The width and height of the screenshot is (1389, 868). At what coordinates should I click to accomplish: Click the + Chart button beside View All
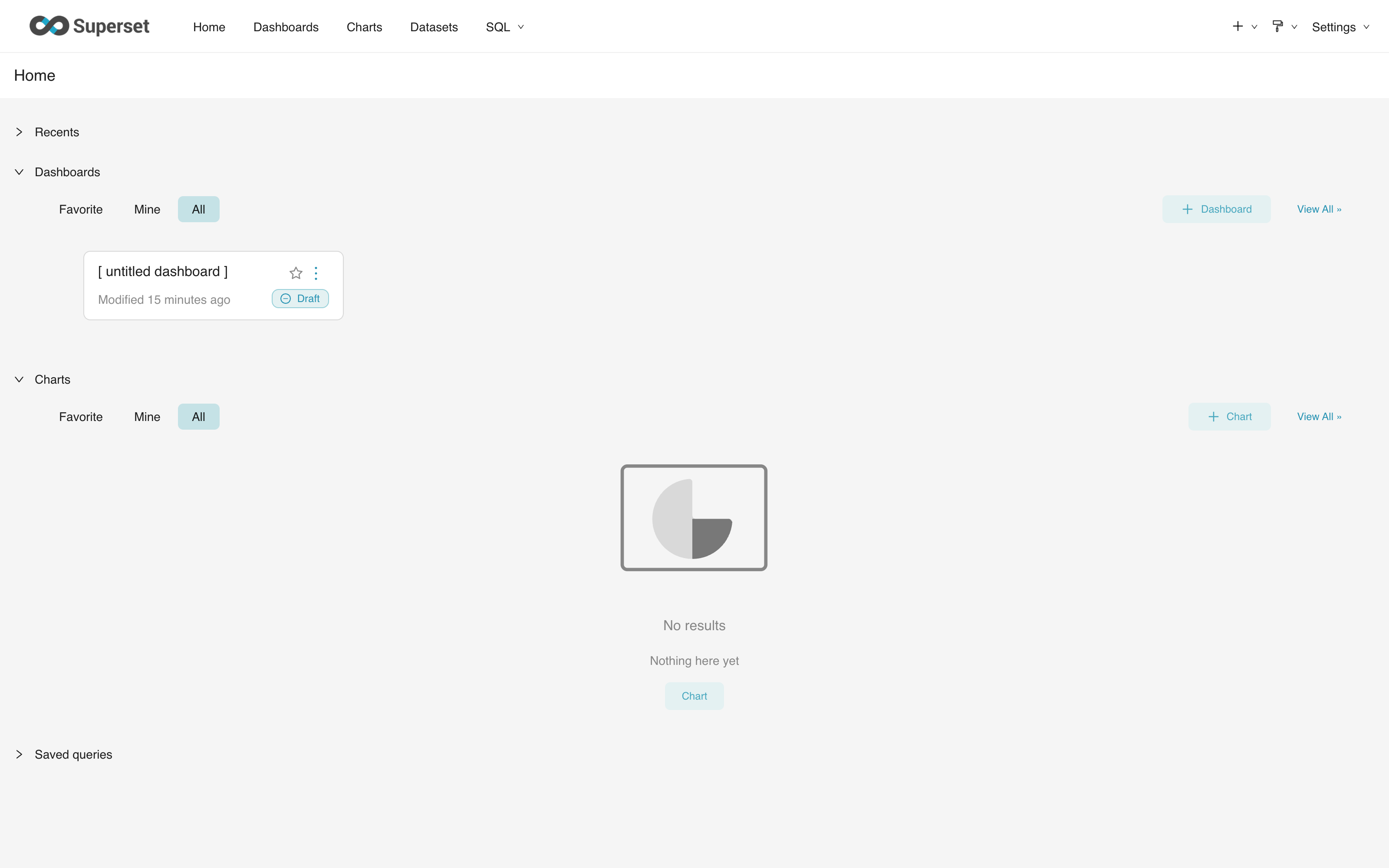tap(1229, 417)
